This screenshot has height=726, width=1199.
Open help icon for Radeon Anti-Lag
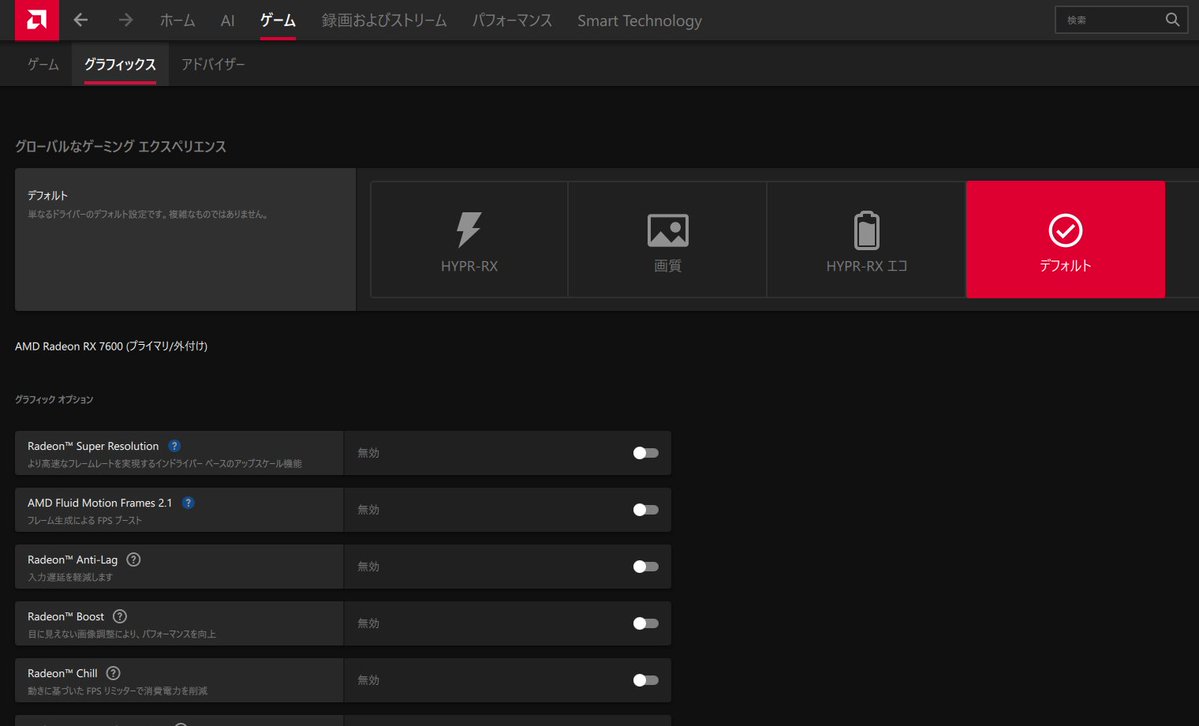click(133, 559)
